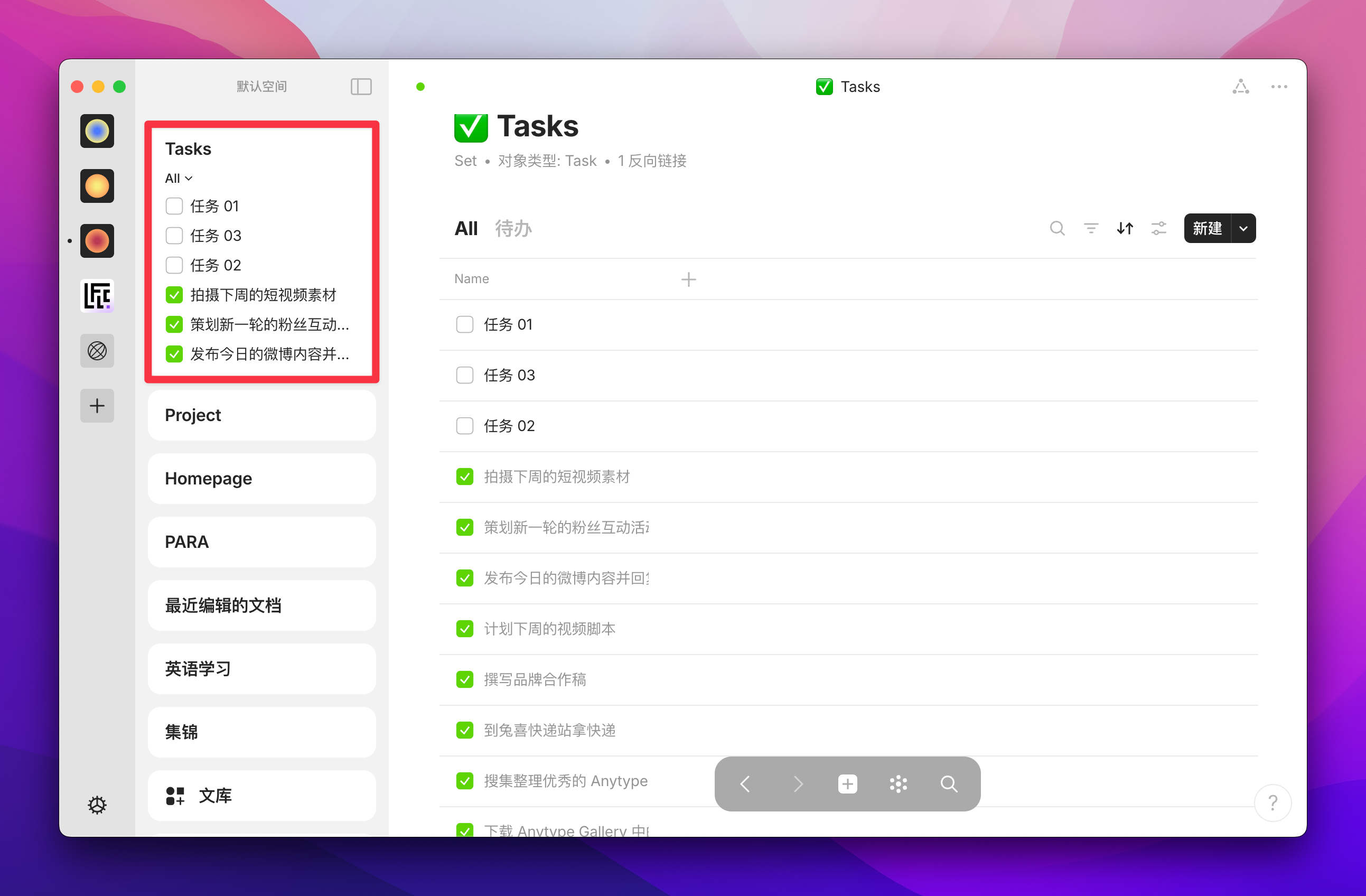Click the 新建 create button
Viewport: 1366px width, 896px height.
point(1208,228)
